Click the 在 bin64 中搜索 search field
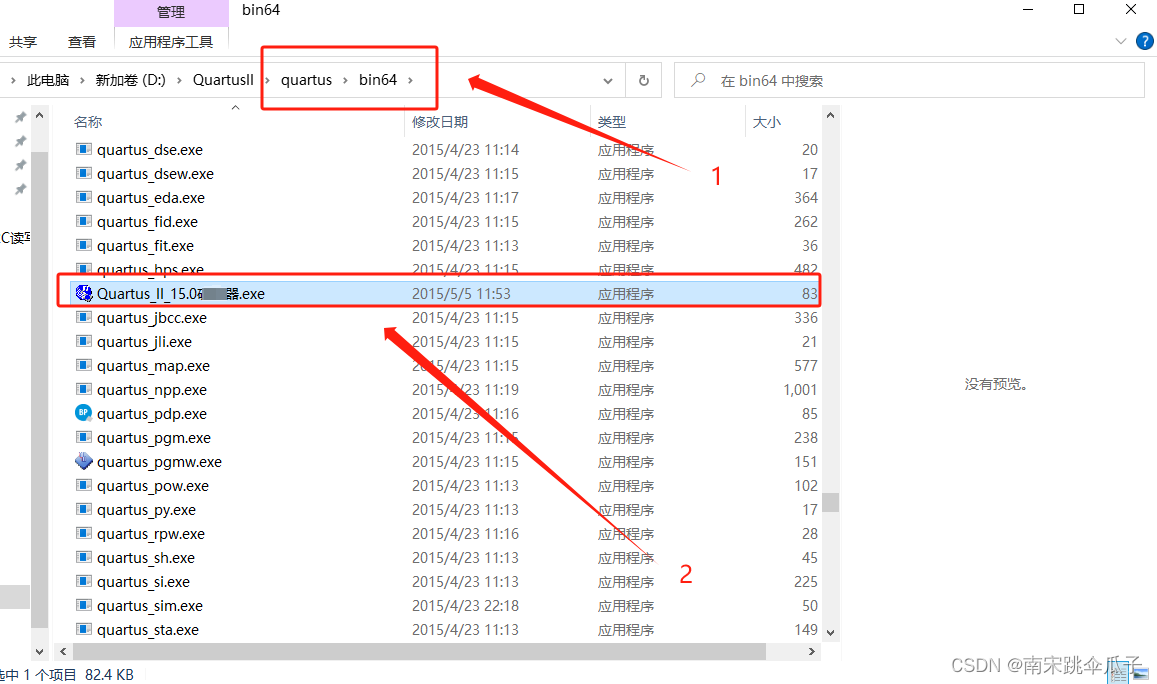Viewport: 1157px width, 684px height. [x=910, y=80]
